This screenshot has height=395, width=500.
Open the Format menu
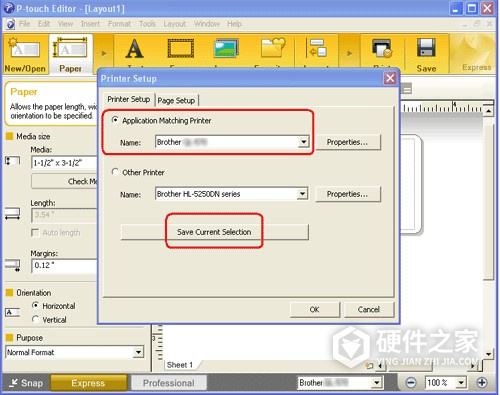[119, 24]
